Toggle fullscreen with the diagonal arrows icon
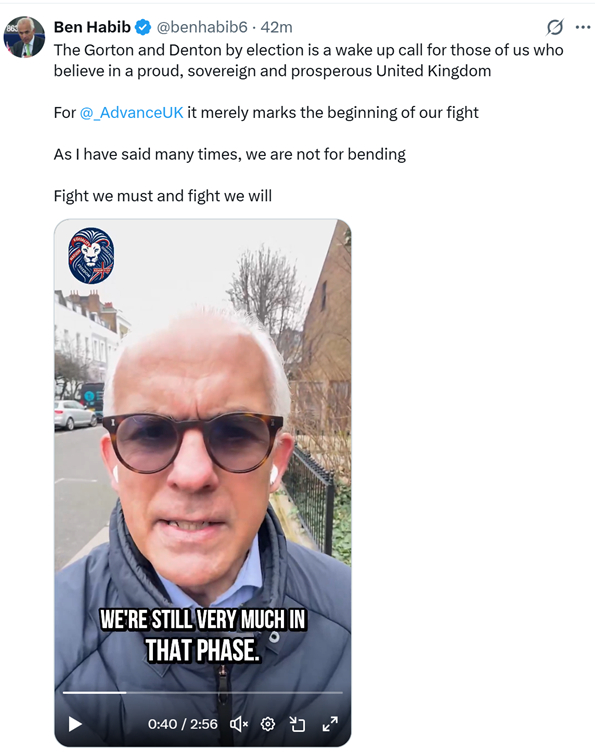The width and height of the screenshot is (595, 754). [330, 724]
